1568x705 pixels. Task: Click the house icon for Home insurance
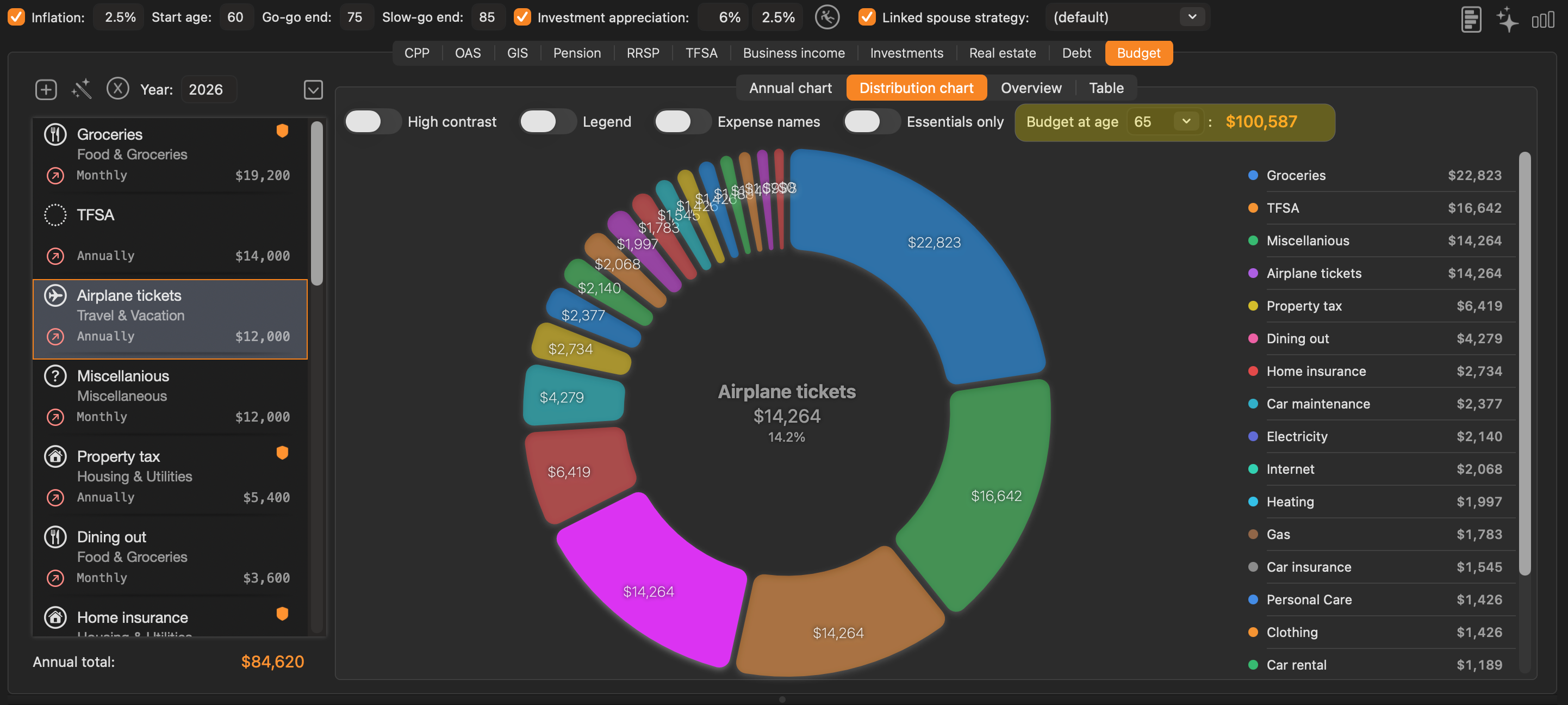(55, 617)
